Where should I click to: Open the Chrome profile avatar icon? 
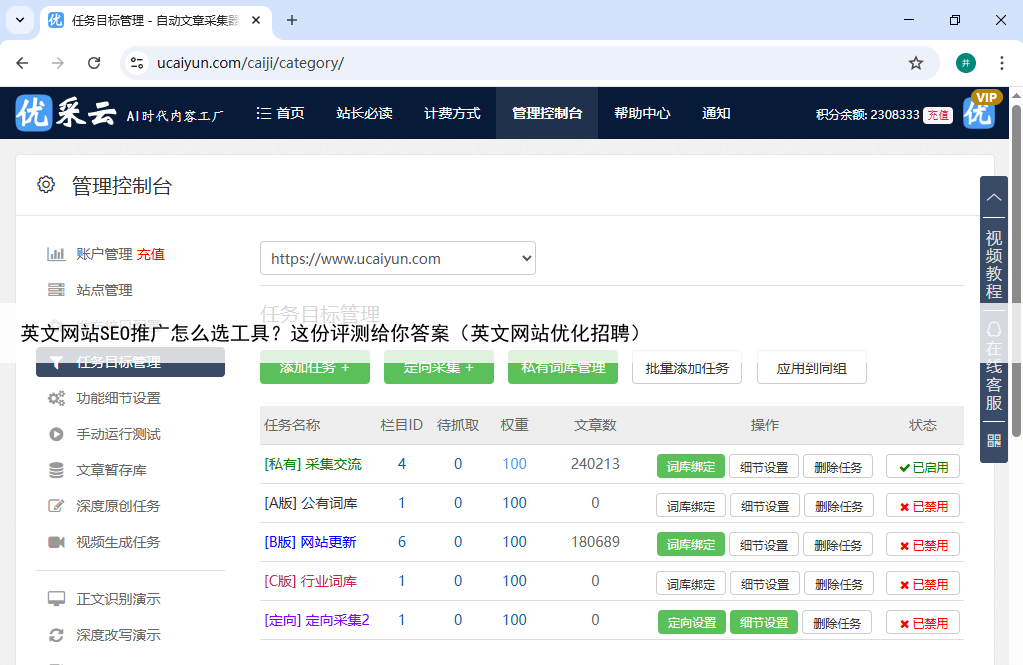965,63
